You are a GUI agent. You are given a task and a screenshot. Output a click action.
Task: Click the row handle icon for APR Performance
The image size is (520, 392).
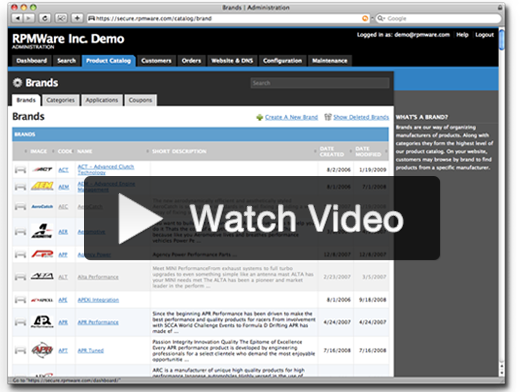click(20, 322)
